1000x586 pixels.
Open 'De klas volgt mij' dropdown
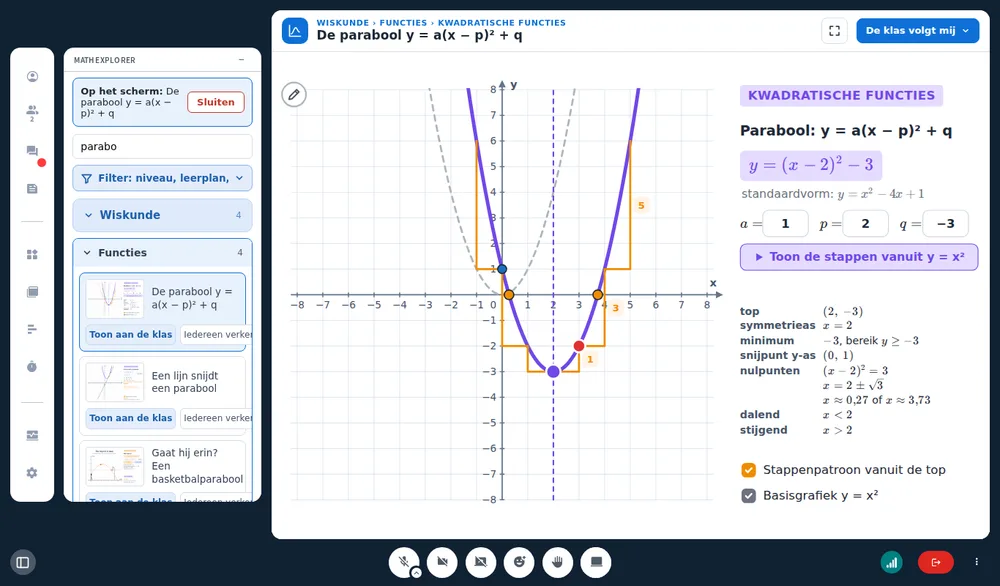pyautogui.click(x=917, y=31)
